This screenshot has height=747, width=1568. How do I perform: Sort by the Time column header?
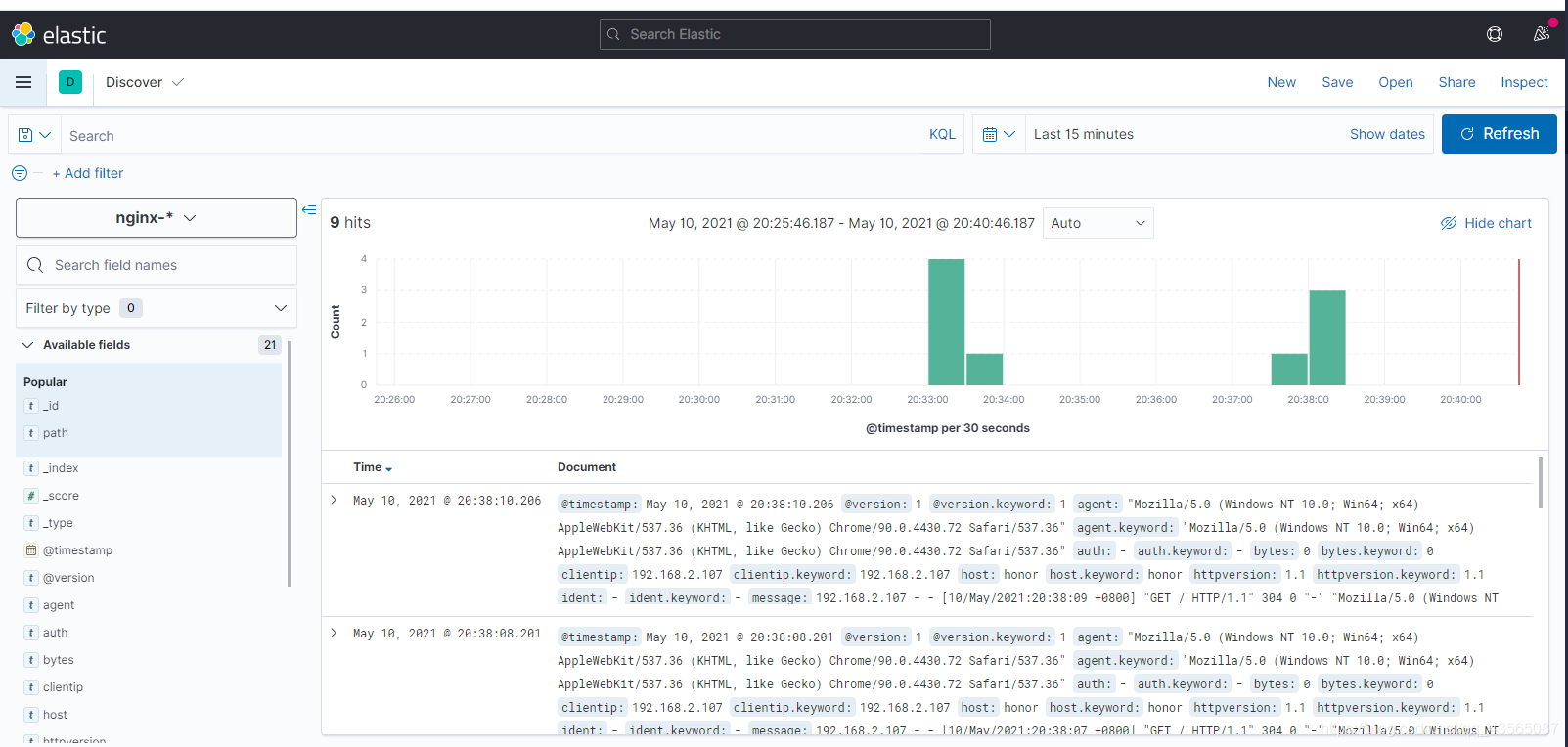(373, 467)
